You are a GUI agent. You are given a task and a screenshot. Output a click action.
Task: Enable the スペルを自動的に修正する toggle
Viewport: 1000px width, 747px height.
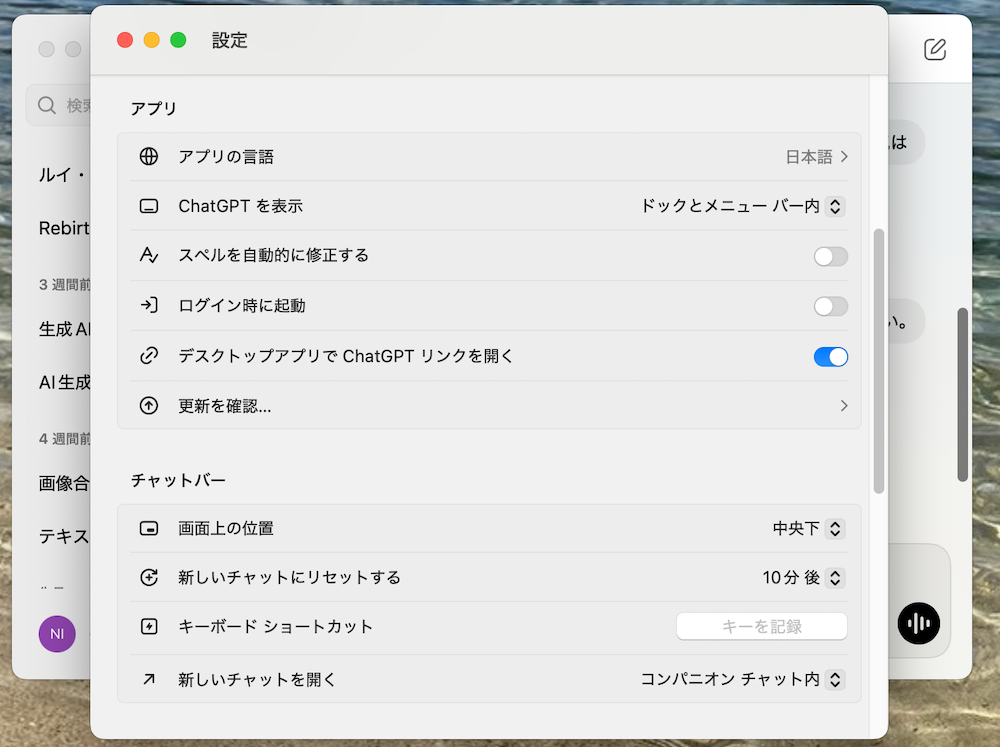(x=830, y=257)
